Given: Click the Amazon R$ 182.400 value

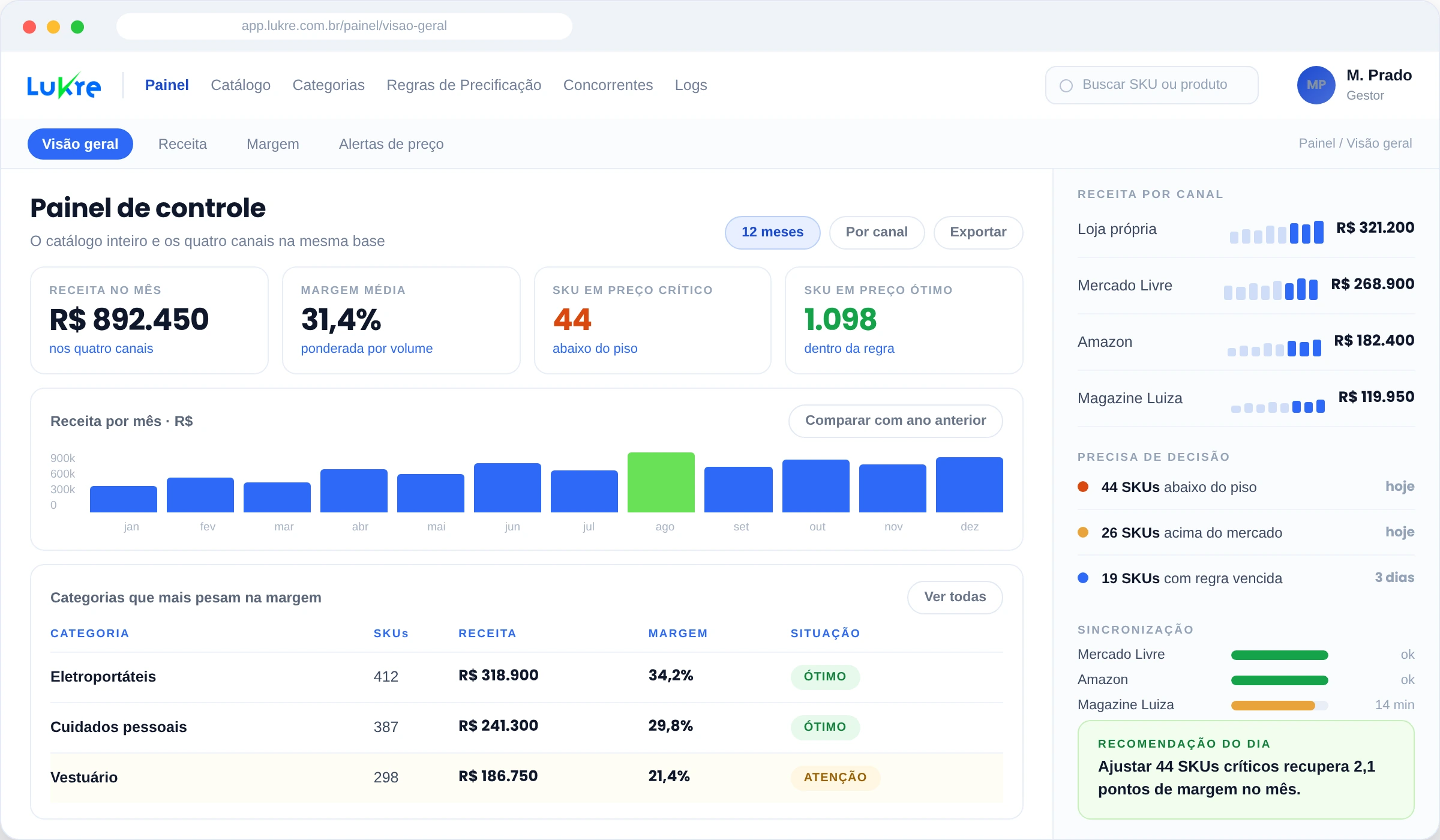Looking at the screenshot, I should 1374,341.
